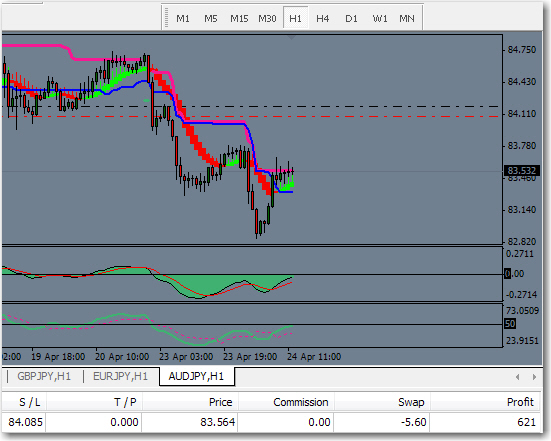Select stop loss value 84.085
The image size is (551, 441).
pos(25,422)
